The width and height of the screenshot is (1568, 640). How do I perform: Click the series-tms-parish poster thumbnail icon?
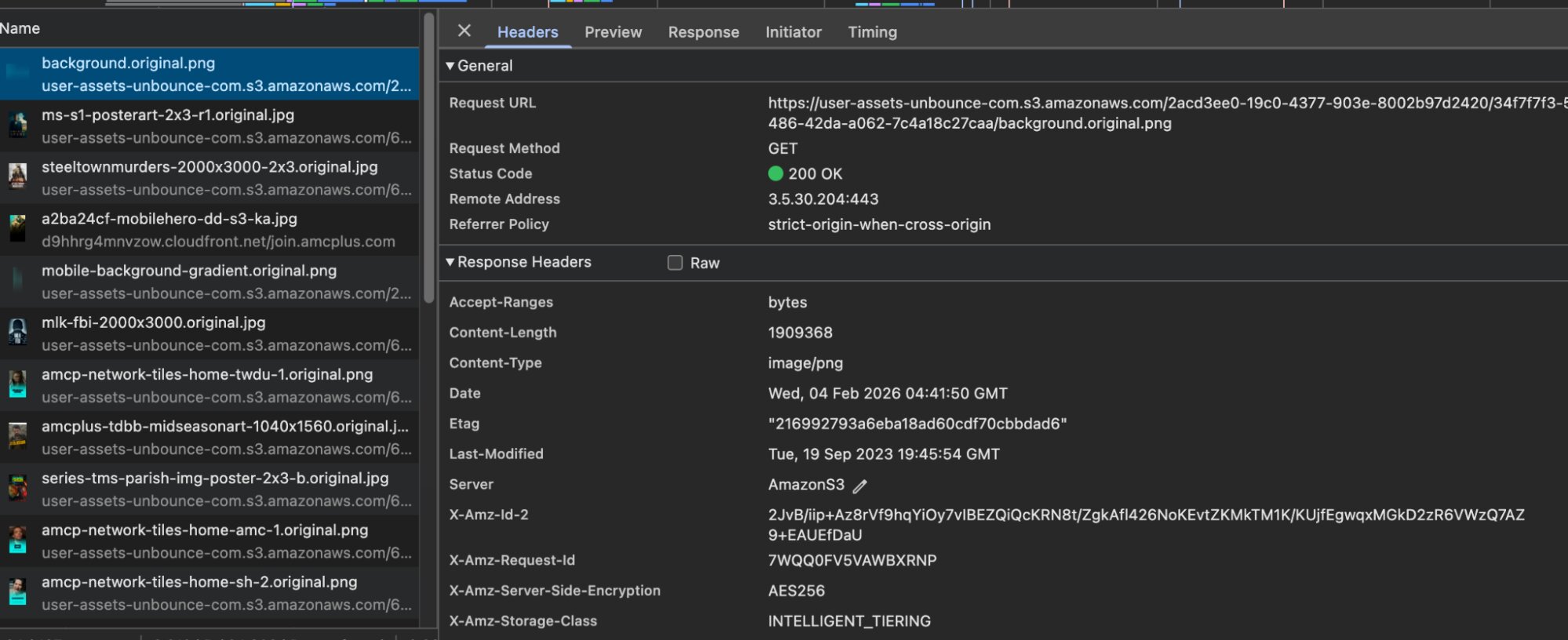pos(17,489)
